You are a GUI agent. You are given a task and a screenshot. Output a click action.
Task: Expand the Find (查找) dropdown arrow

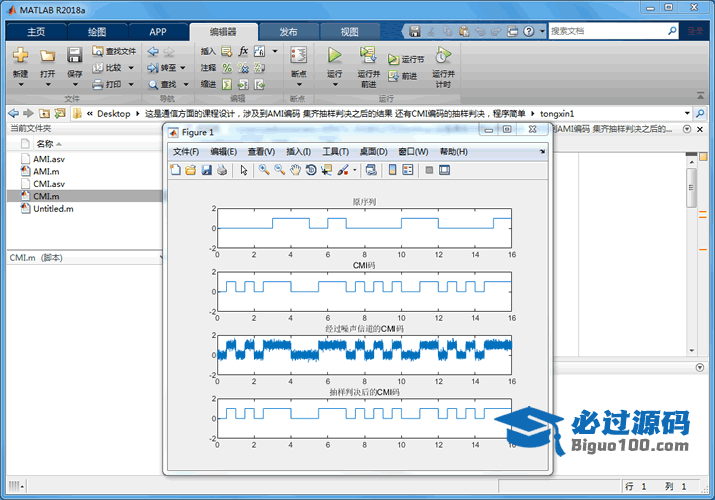click(186, 84)
